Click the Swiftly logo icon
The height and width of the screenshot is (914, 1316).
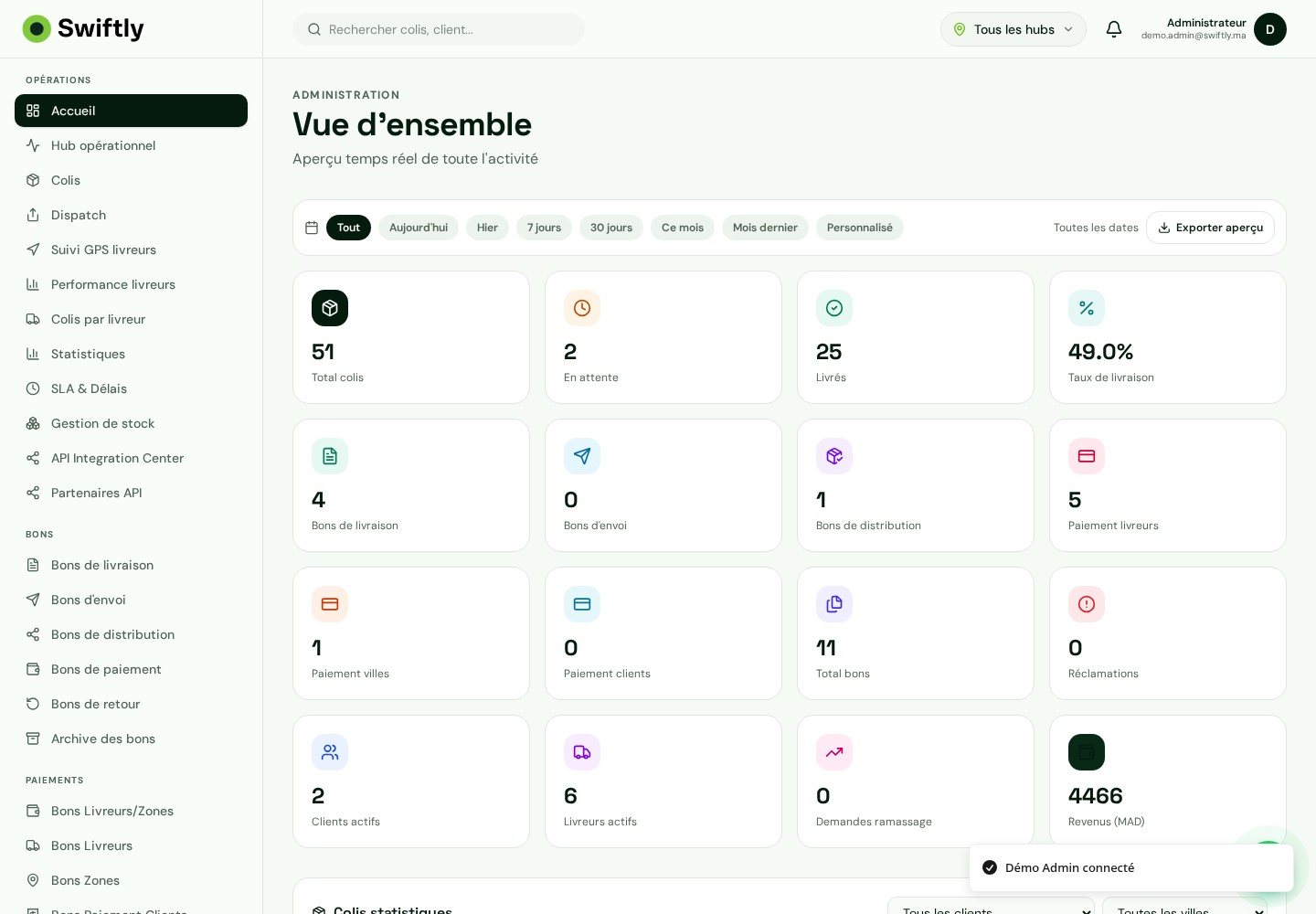(x=37, y=29)
